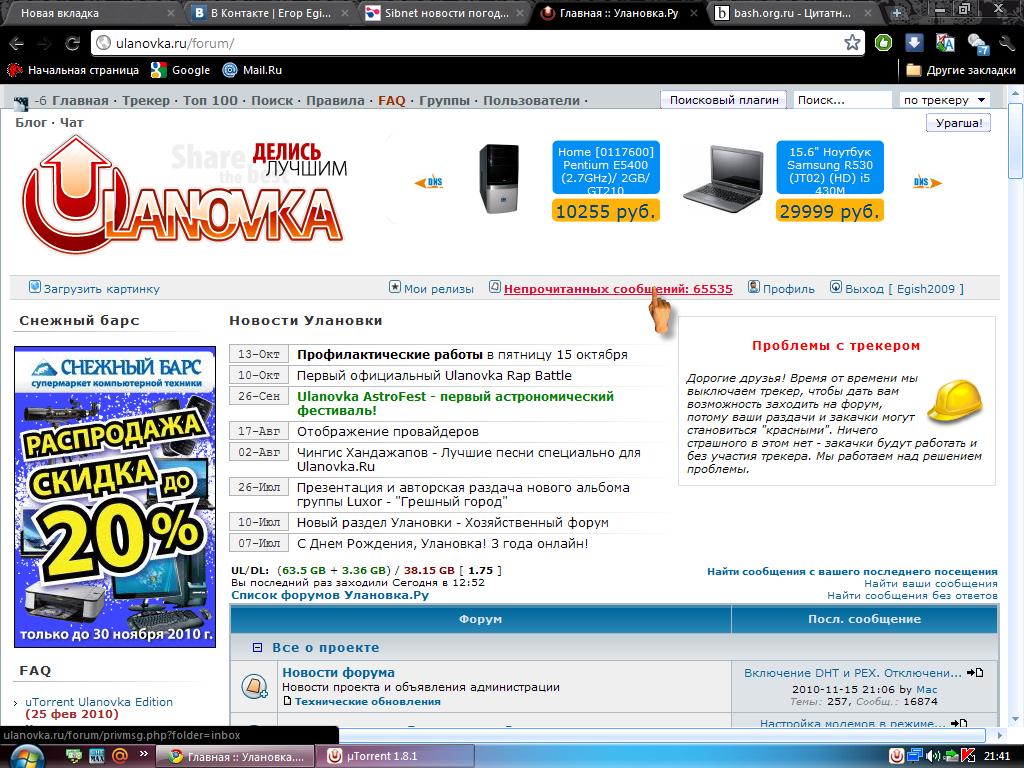Reload the page with the refresh icon
This screenshot has width=1024, height=768.
click(x=72, y=43)
